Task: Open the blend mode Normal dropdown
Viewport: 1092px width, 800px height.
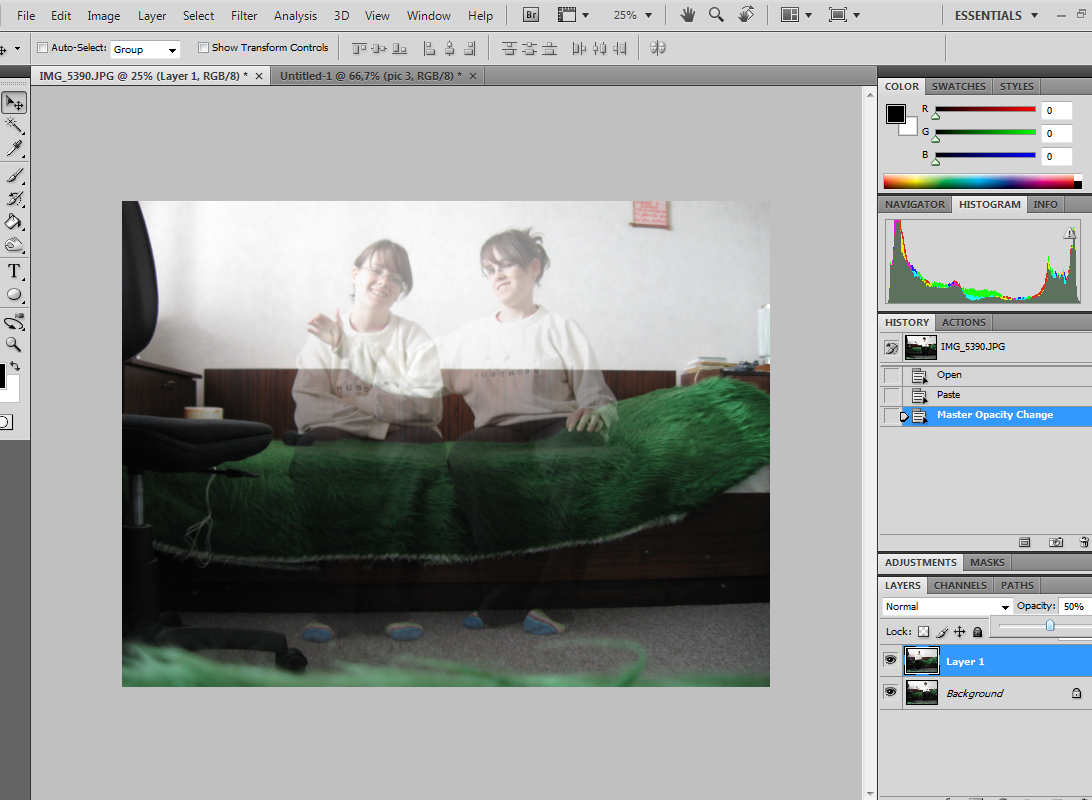Action: tap(946, 606)
